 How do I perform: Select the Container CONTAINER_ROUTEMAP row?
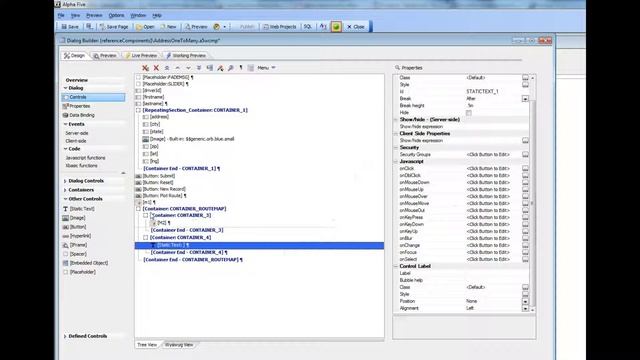[x=184, y=209]
